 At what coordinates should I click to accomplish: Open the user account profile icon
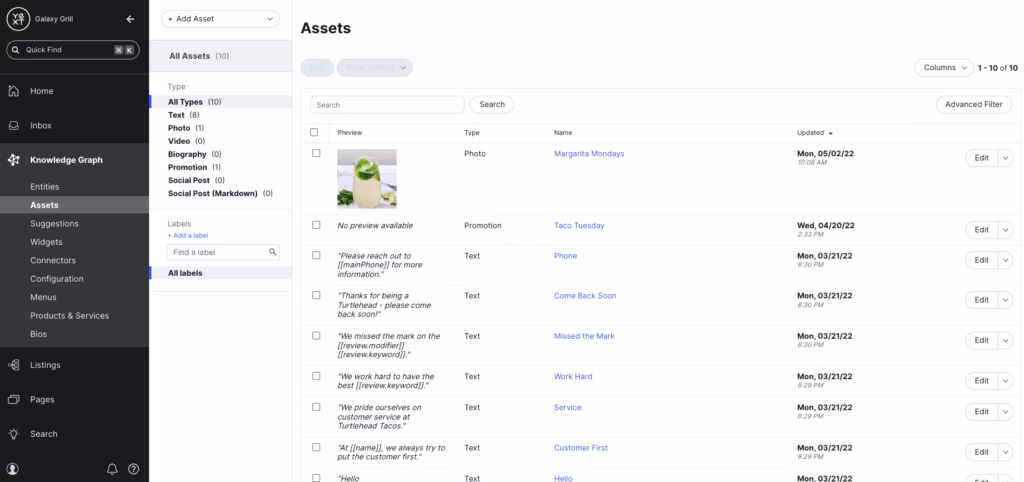(13, 468)
